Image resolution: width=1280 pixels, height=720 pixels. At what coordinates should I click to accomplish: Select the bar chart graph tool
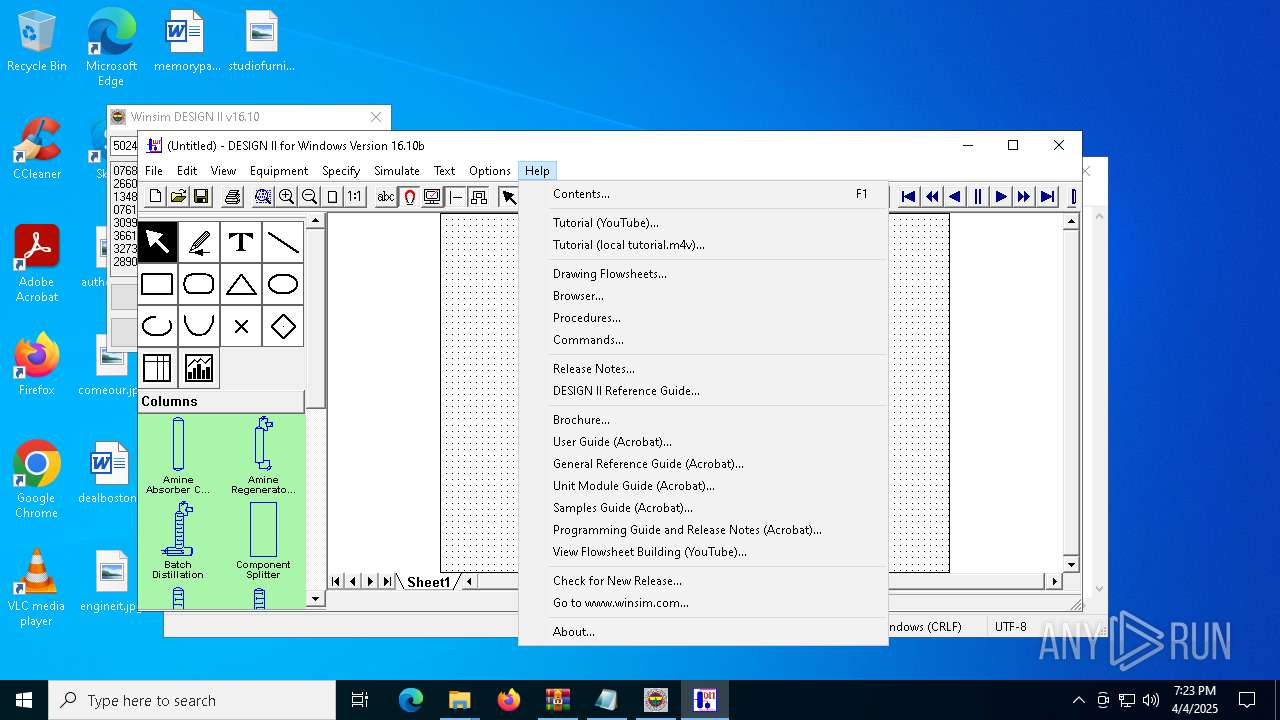tap(199, 368)
